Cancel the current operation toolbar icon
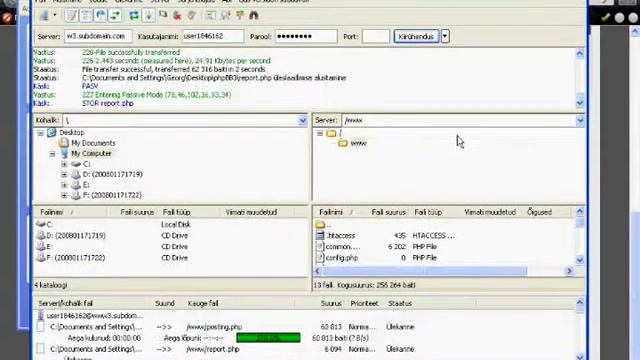 163,16
